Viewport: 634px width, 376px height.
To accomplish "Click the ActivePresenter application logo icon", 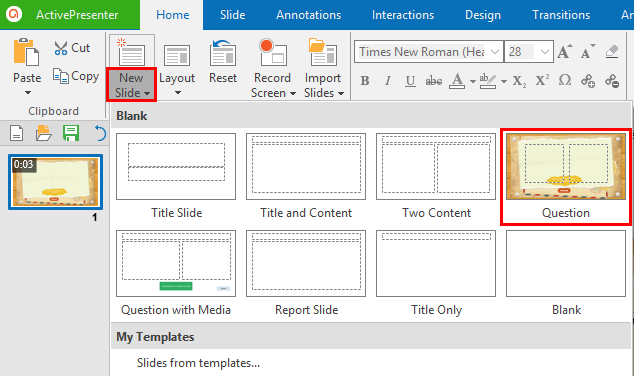I will pyautogui.click(x=14, y=14).
